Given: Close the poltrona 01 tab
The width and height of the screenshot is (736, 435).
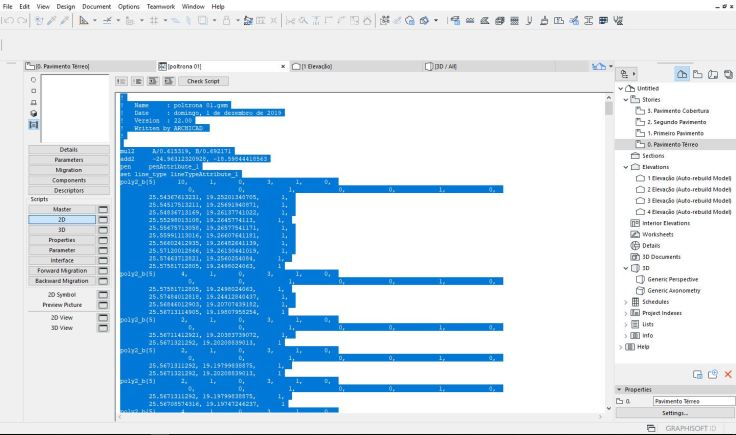Looking at the screenshot, I should [283, 67].
